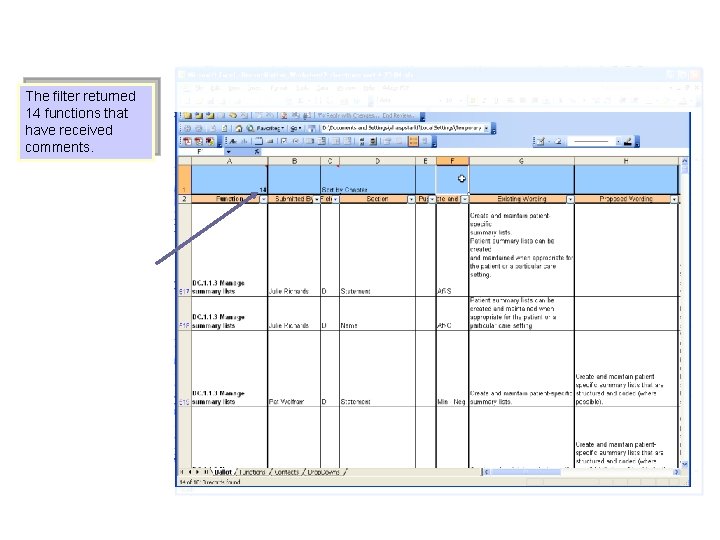
Task: Click cell A1 showing count 14
Action: point(230,180)
